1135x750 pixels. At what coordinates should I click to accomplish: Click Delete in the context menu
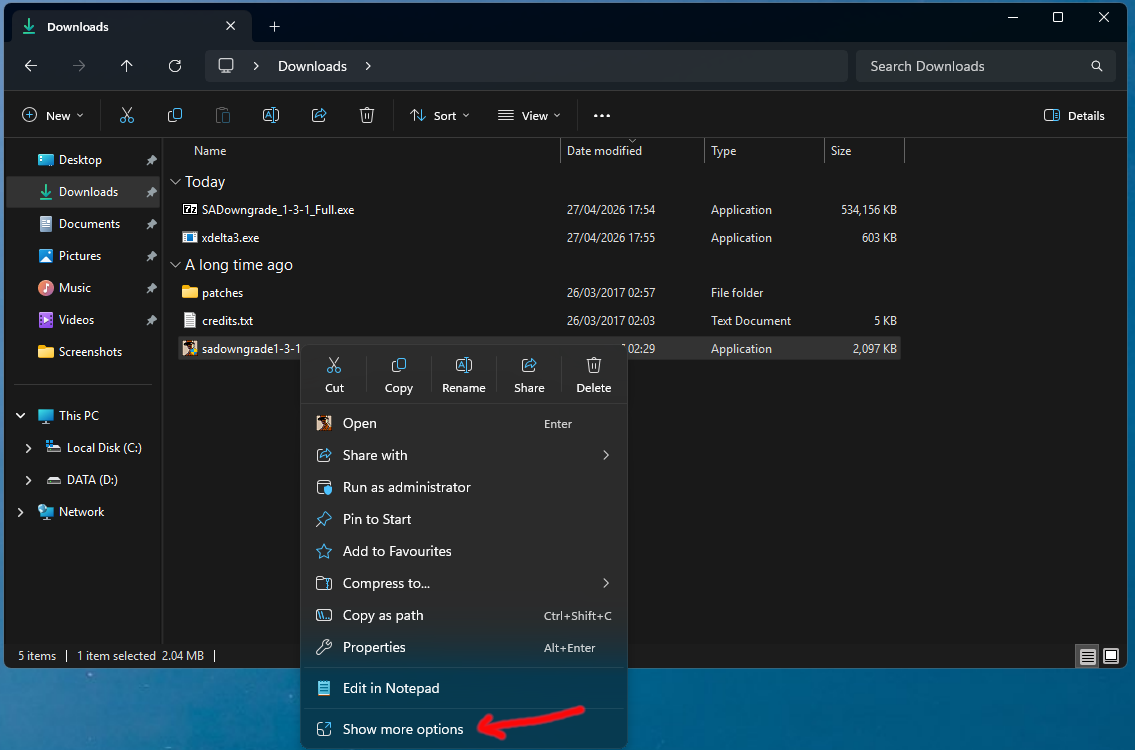coord(594,375)
